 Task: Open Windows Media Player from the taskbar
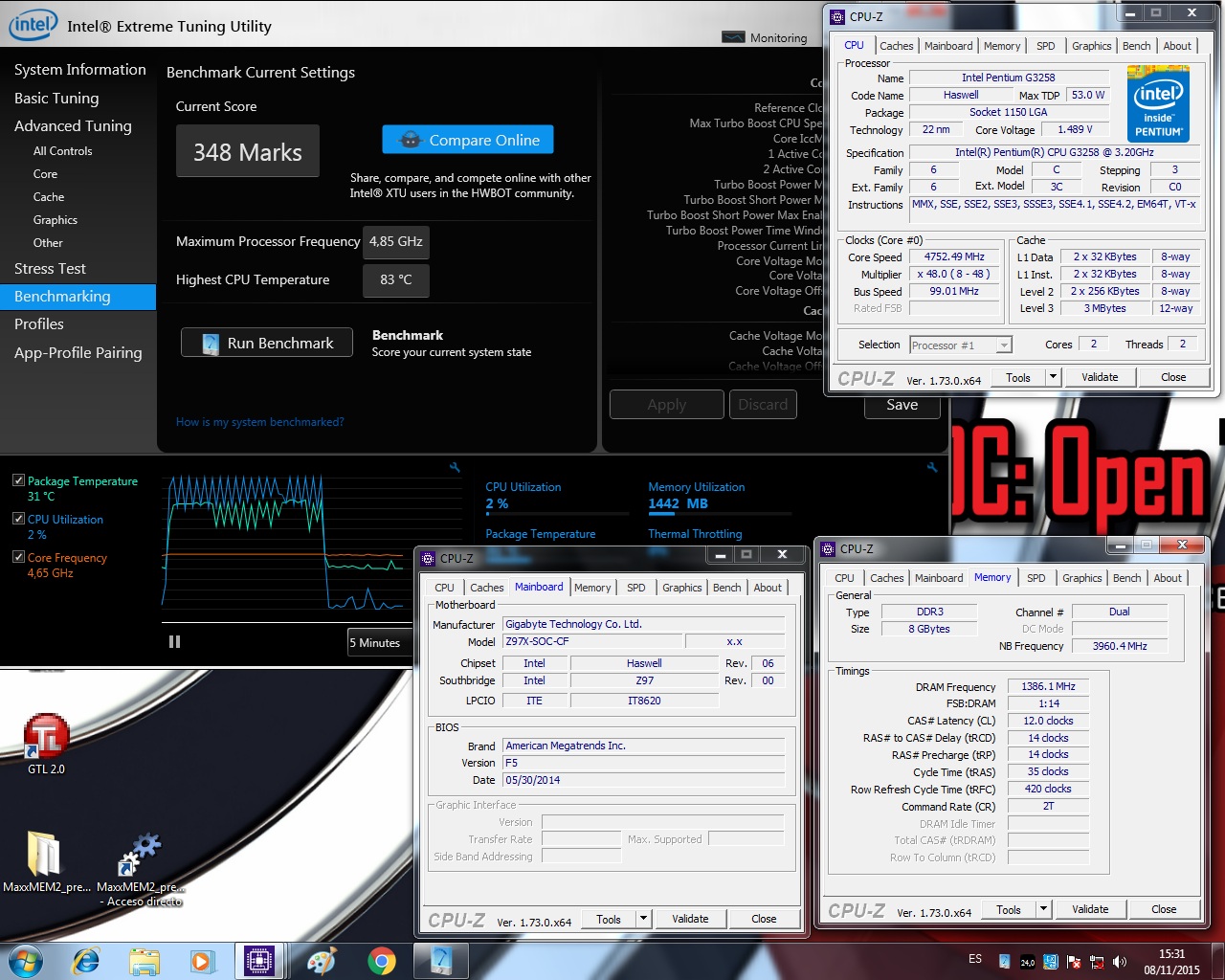[202, 960]
